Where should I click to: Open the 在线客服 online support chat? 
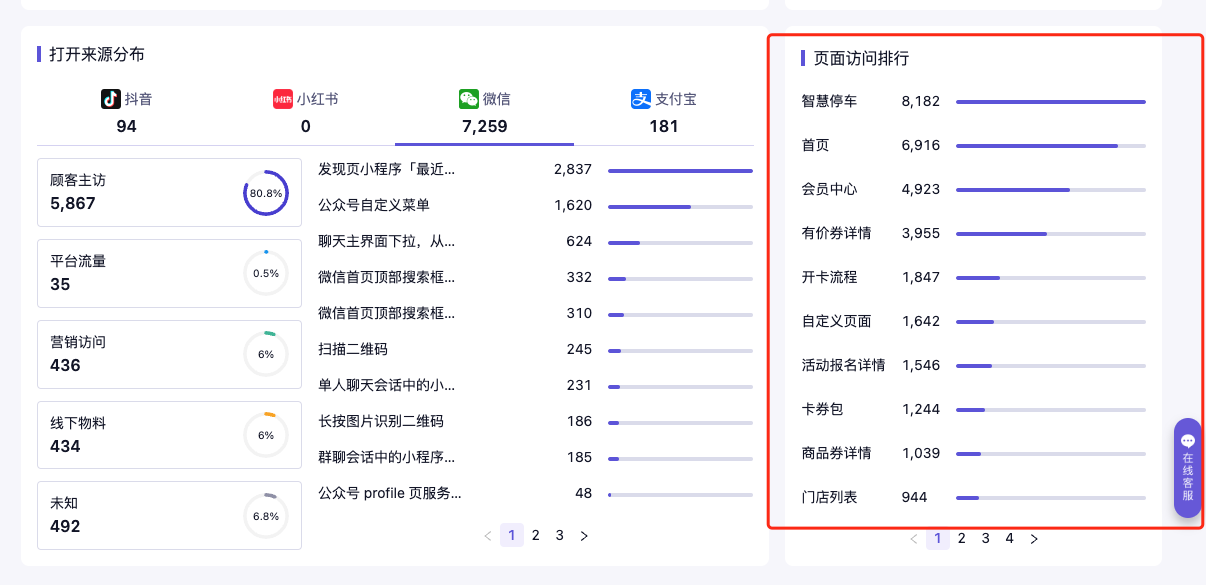(1187, 468)
